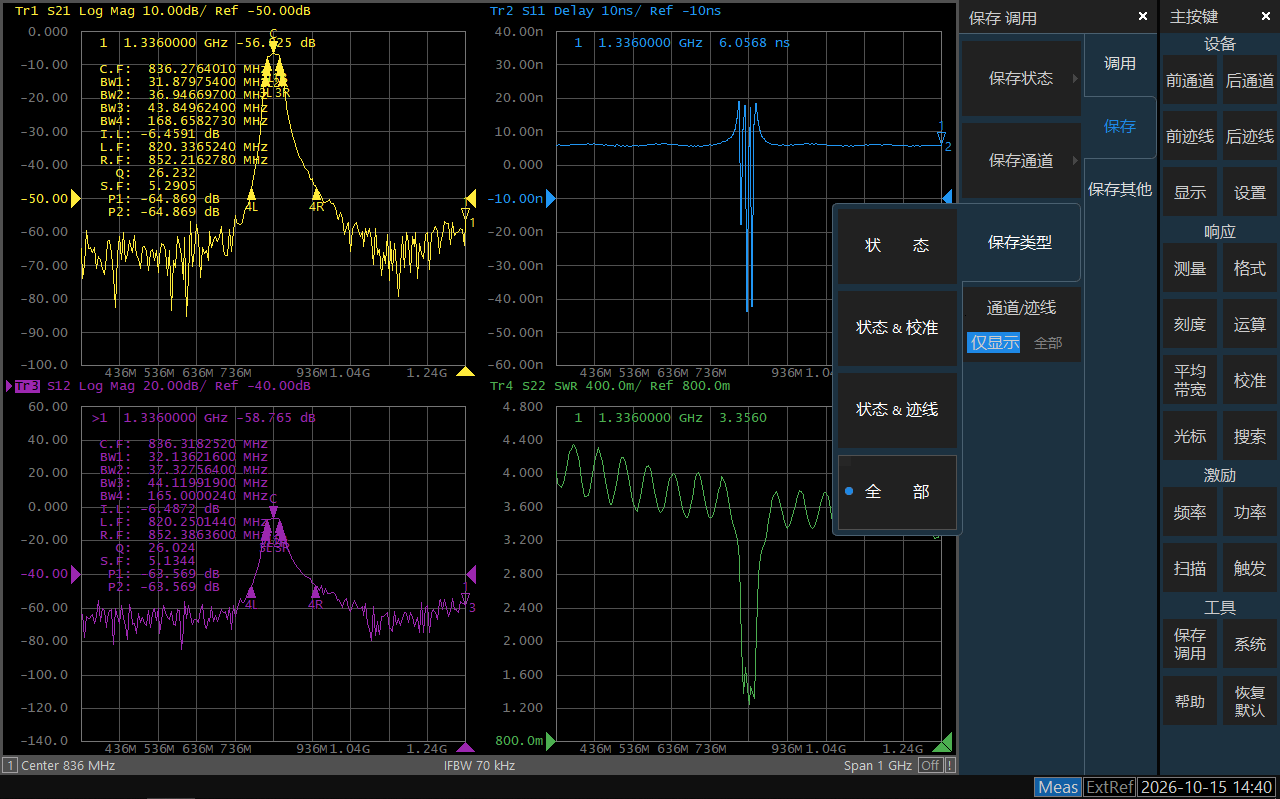Open the 触发 trigger menu
The height and width of the screenshot is (799, 1280).
coord(1250,569)
